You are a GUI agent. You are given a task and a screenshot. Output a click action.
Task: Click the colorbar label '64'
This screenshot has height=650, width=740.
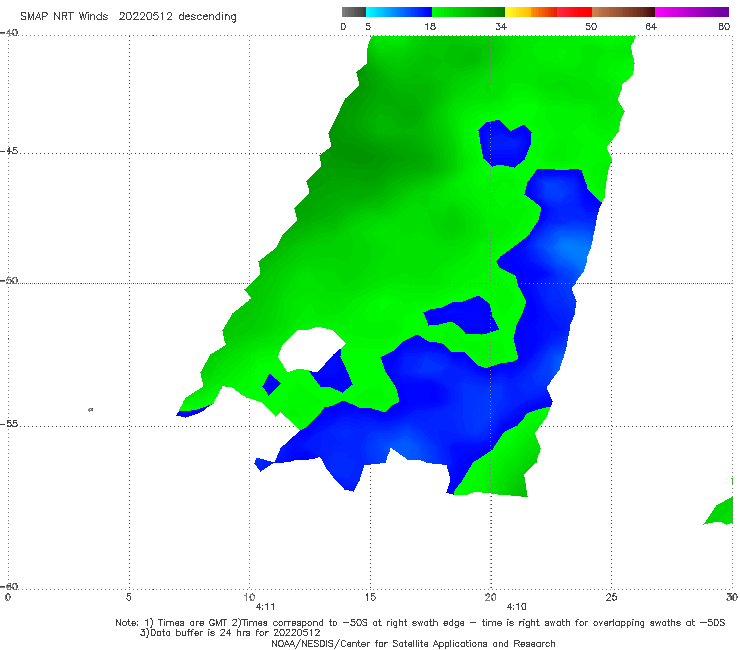(x=651, y=26)
